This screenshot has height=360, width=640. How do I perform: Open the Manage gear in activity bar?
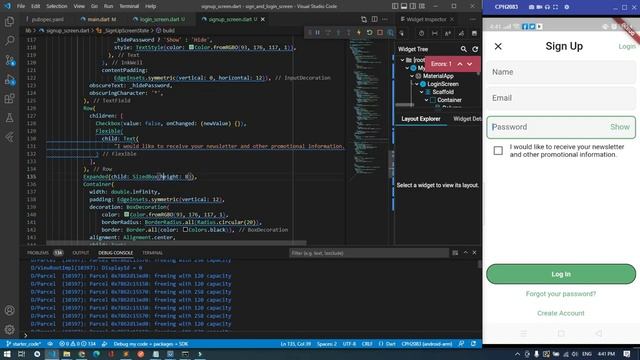9,329
